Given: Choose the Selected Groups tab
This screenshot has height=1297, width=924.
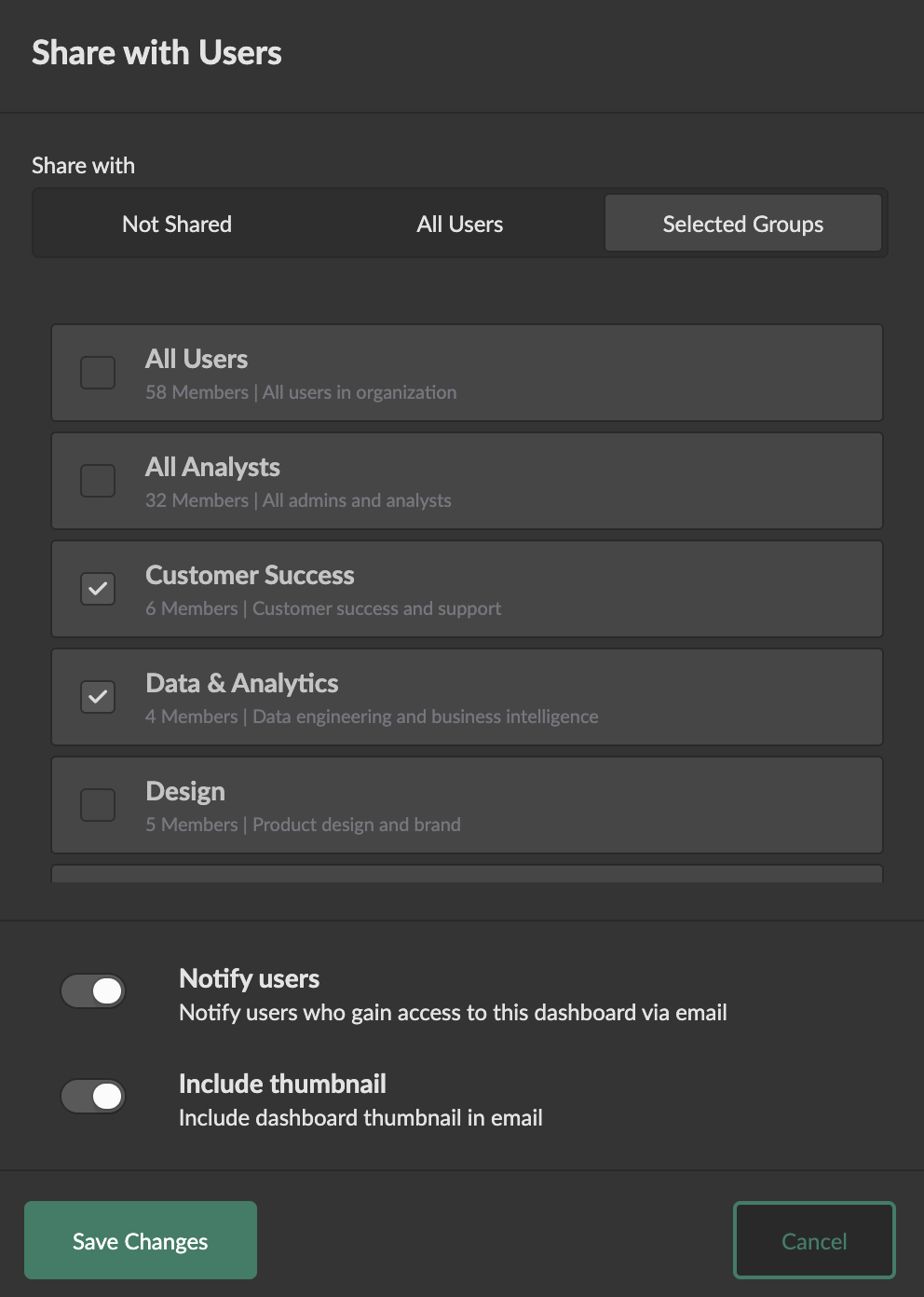Looking at the screenshot, I should click(742, 224).
